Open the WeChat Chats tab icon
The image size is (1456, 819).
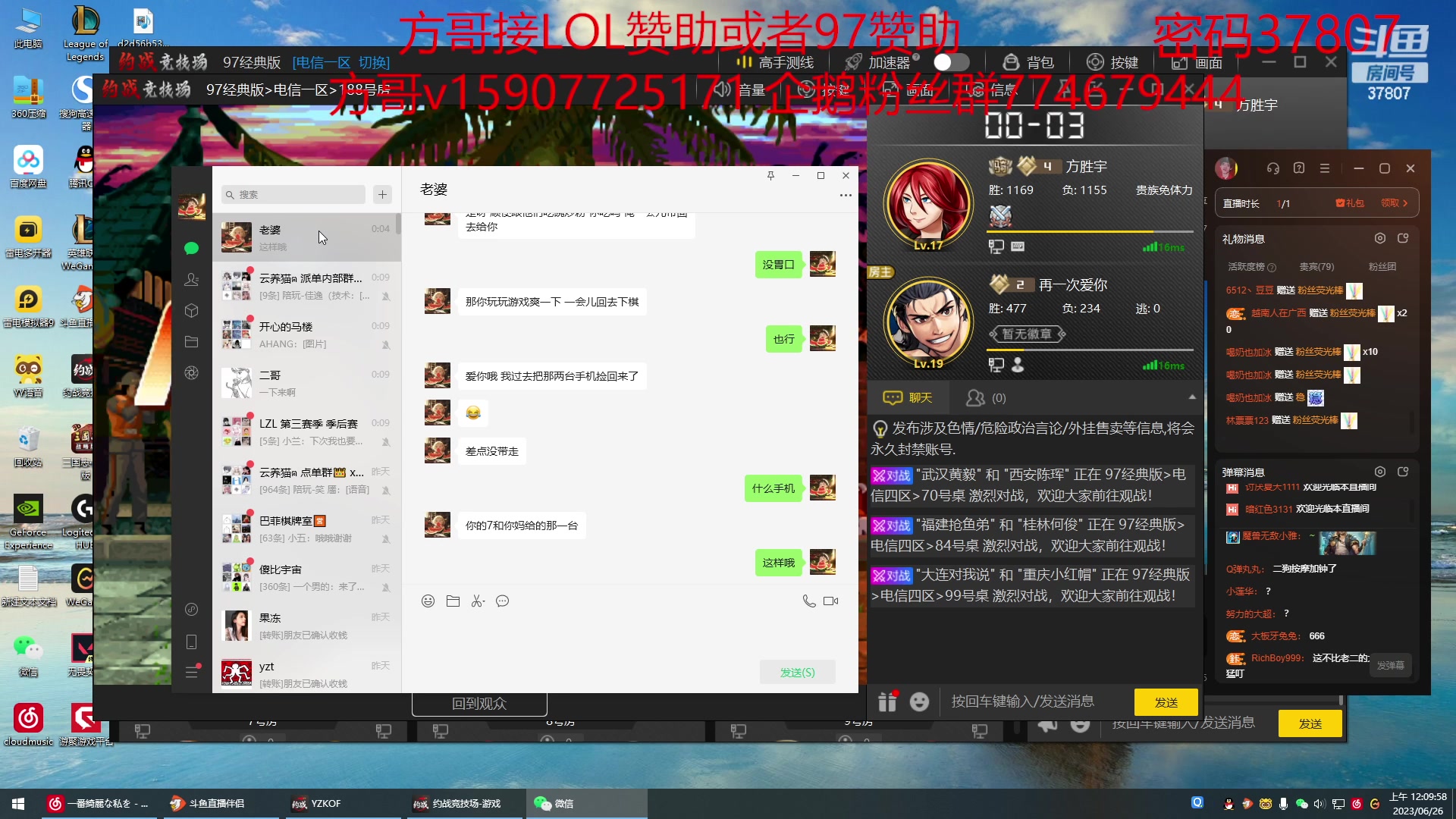click(191, 248)
